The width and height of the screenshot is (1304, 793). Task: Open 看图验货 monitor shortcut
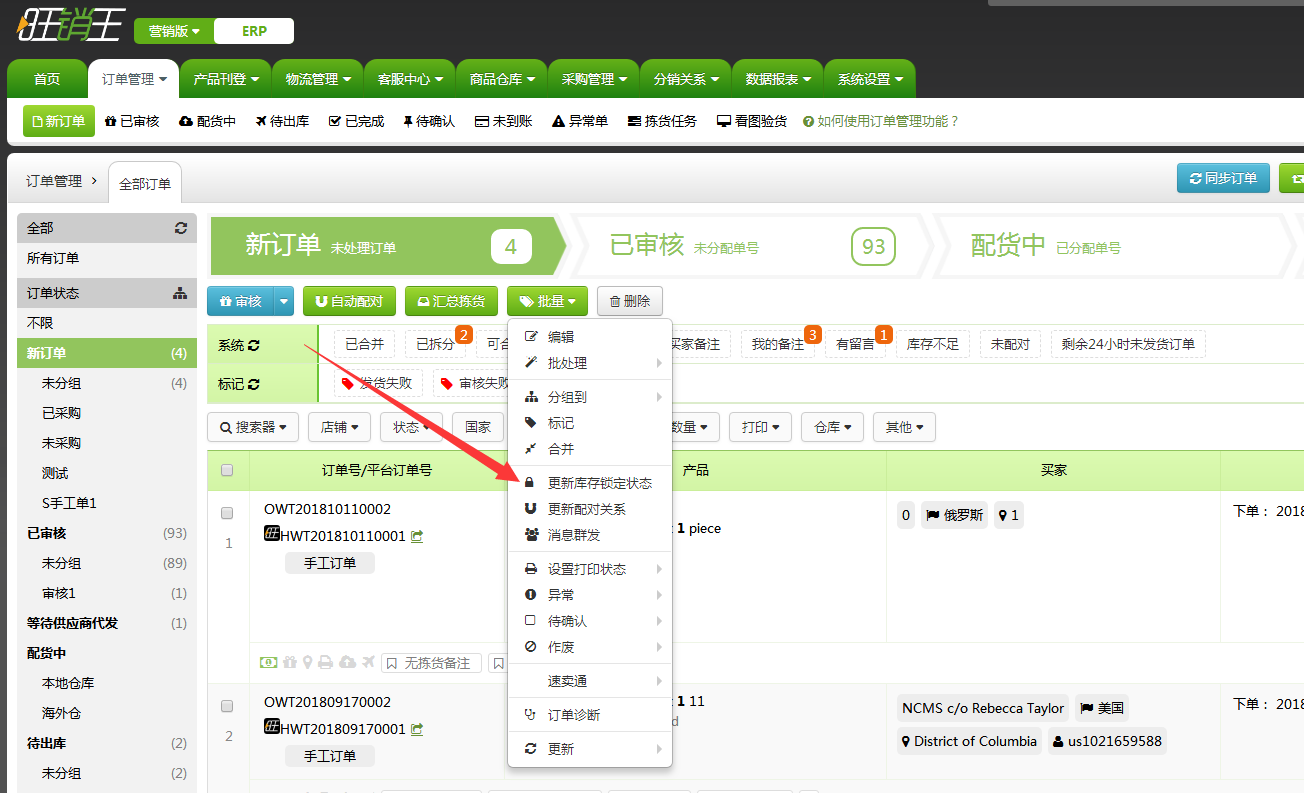(x=752, y=121)
